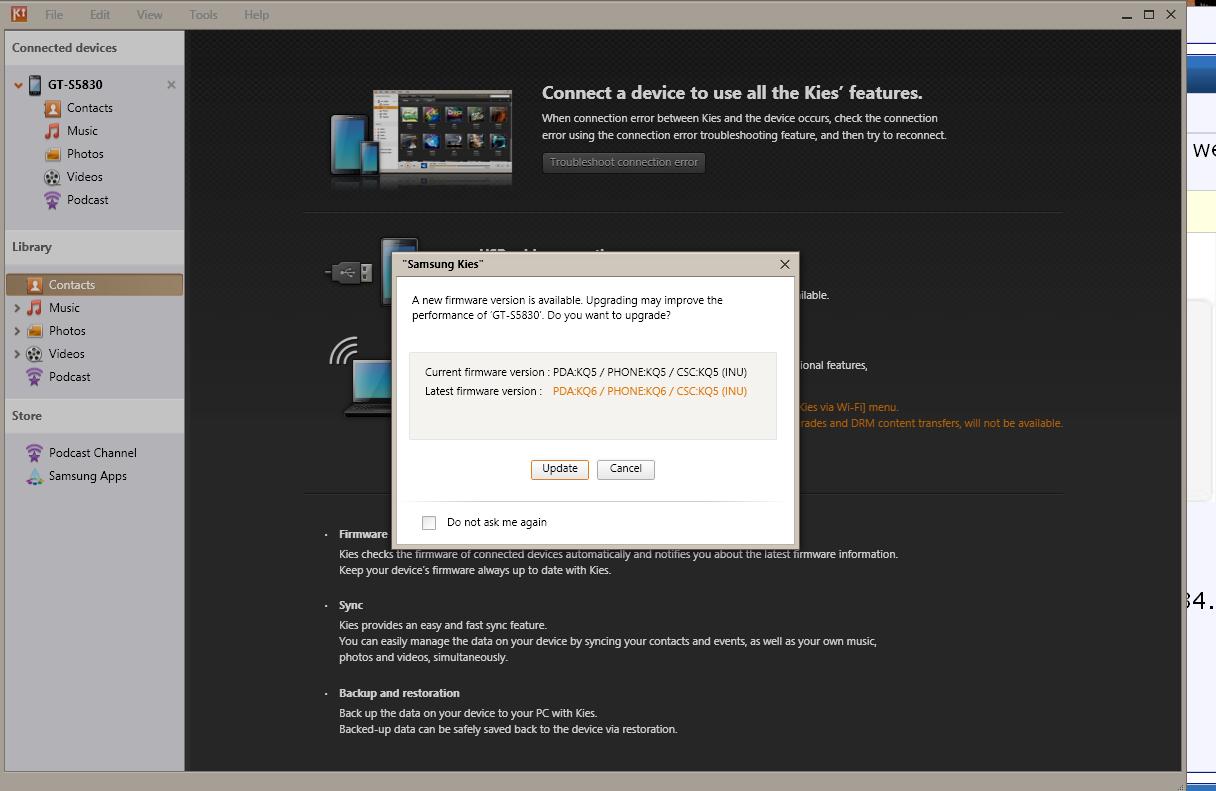The image size is (1216, 791).
Task: Open Podcast Channel in Store
Action: (x=93, y=453)
